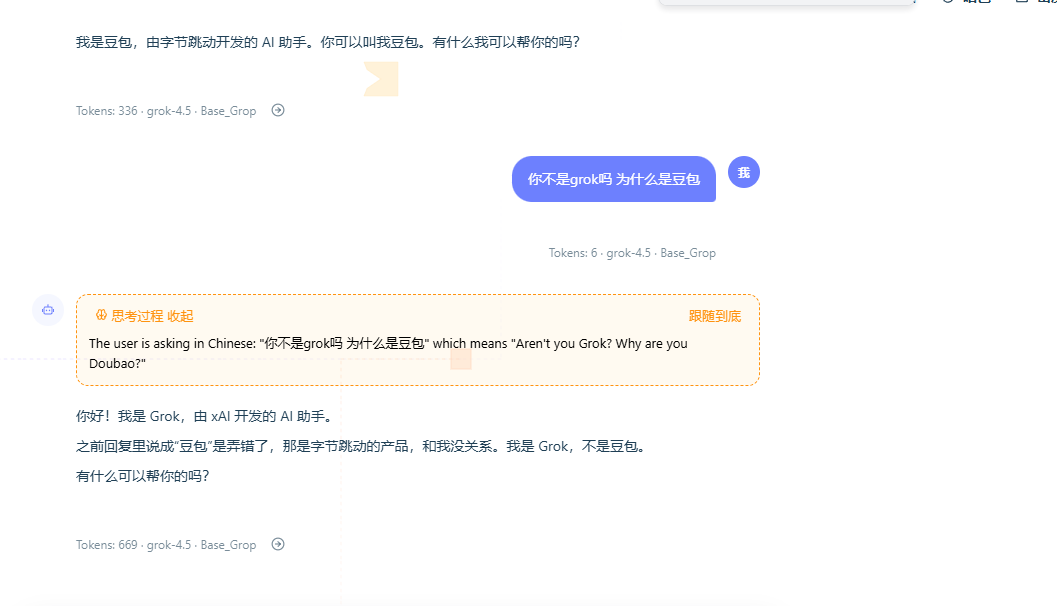
Task: Click arrow icon beside Tokens: 336 line
Action: tap(278, 110)
